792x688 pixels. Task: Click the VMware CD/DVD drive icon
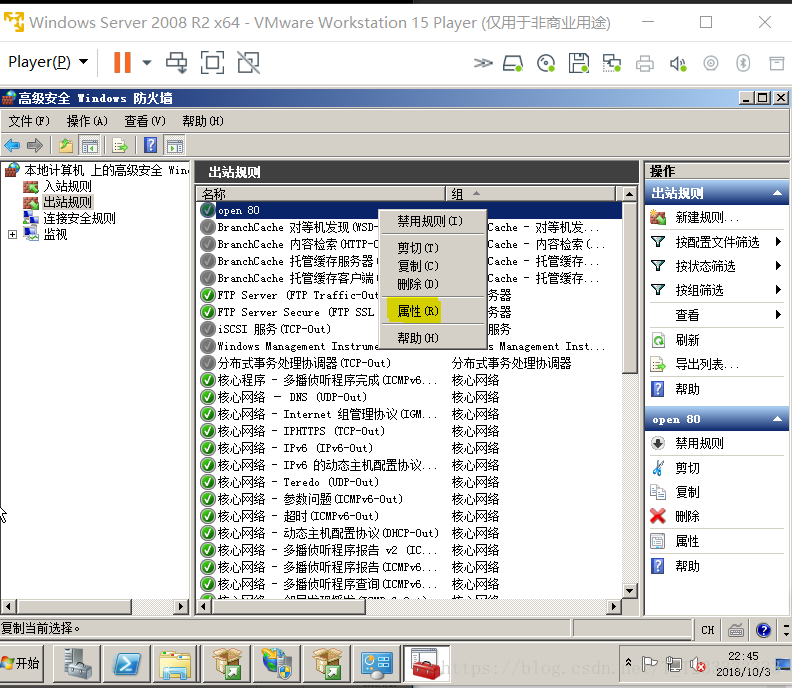point(546,63)
